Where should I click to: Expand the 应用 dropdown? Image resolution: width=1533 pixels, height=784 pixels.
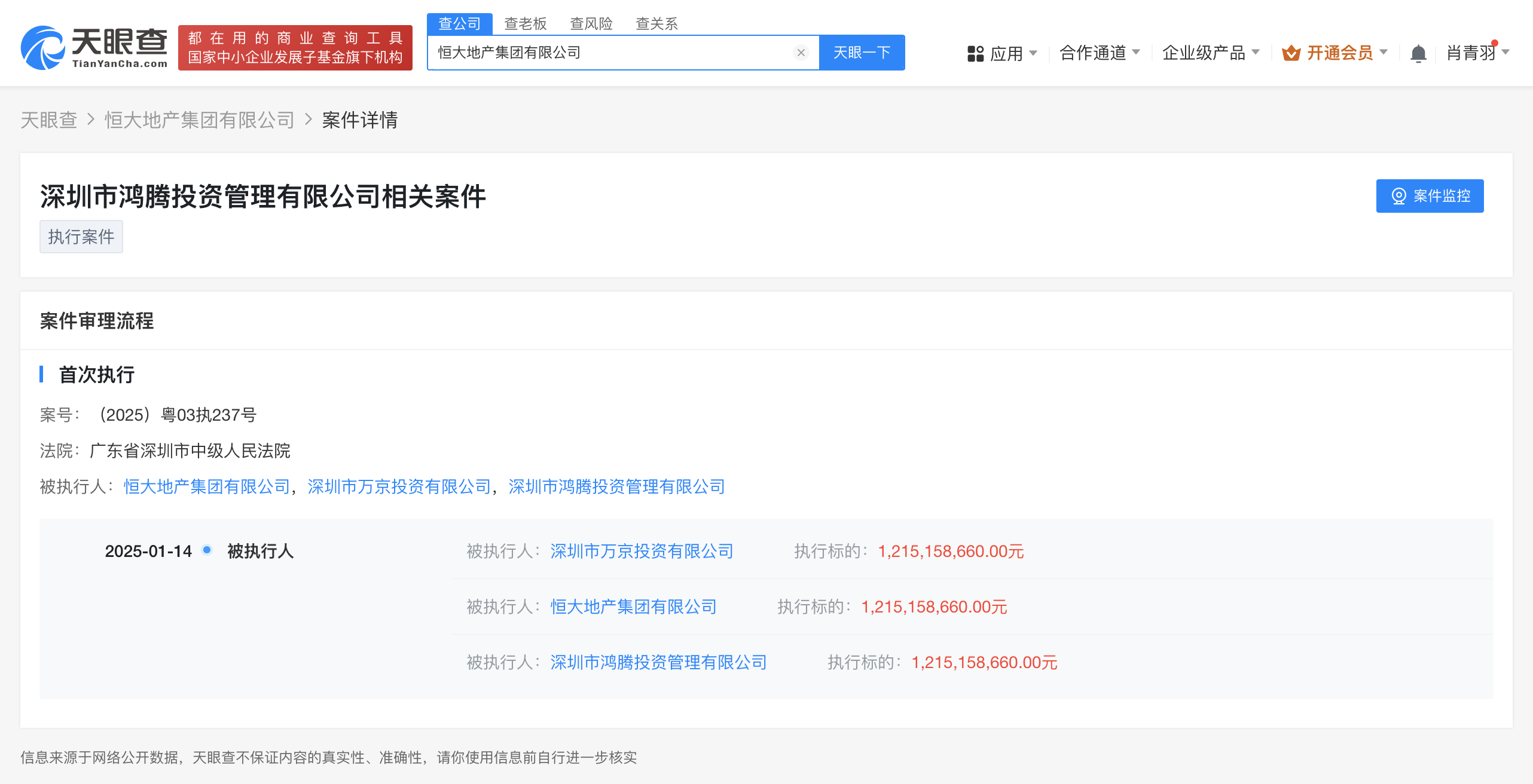tap(1033, 53)
